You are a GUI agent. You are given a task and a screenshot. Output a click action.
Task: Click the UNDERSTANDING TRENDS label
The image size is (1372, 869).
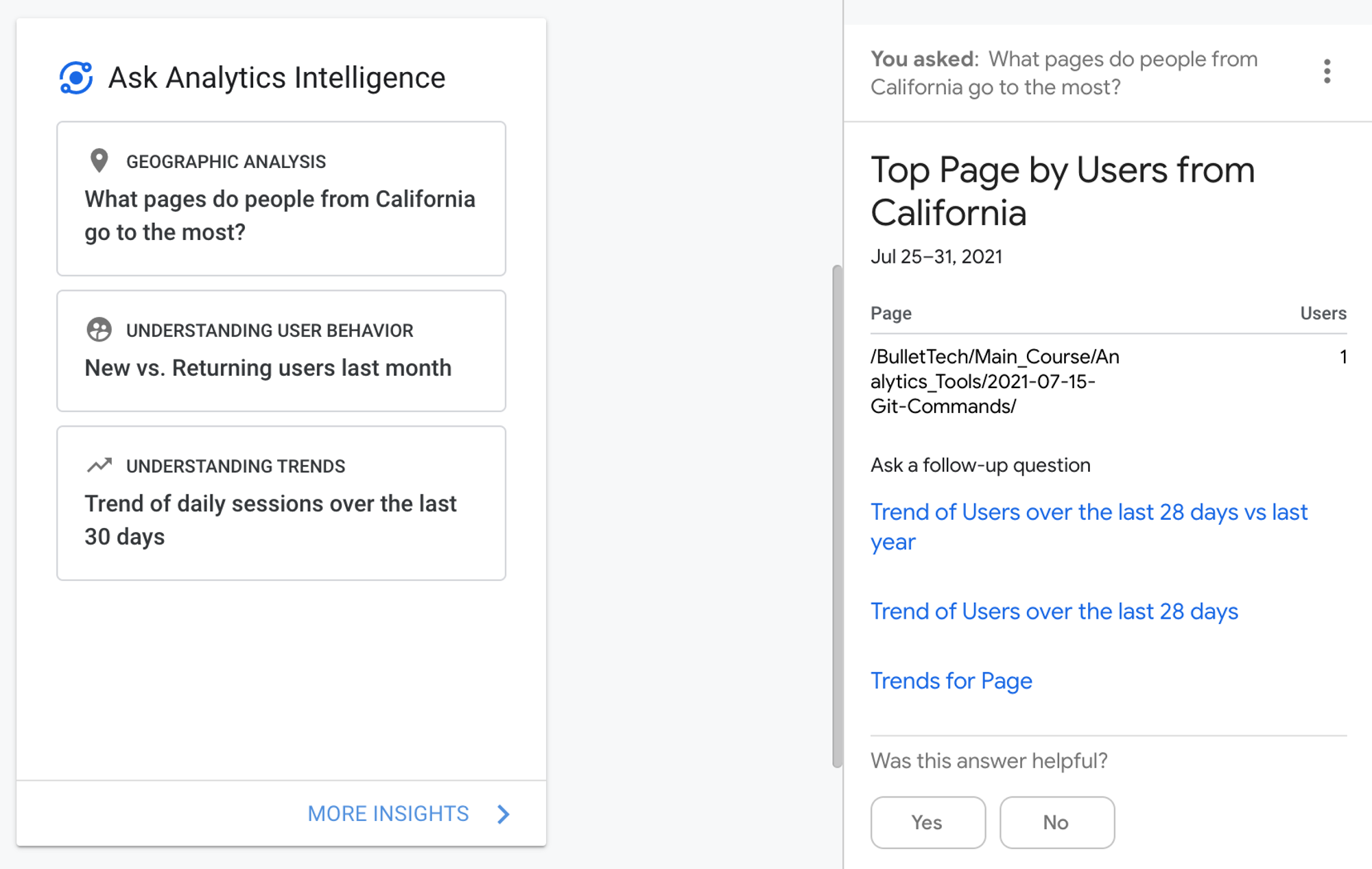point(235,466)
